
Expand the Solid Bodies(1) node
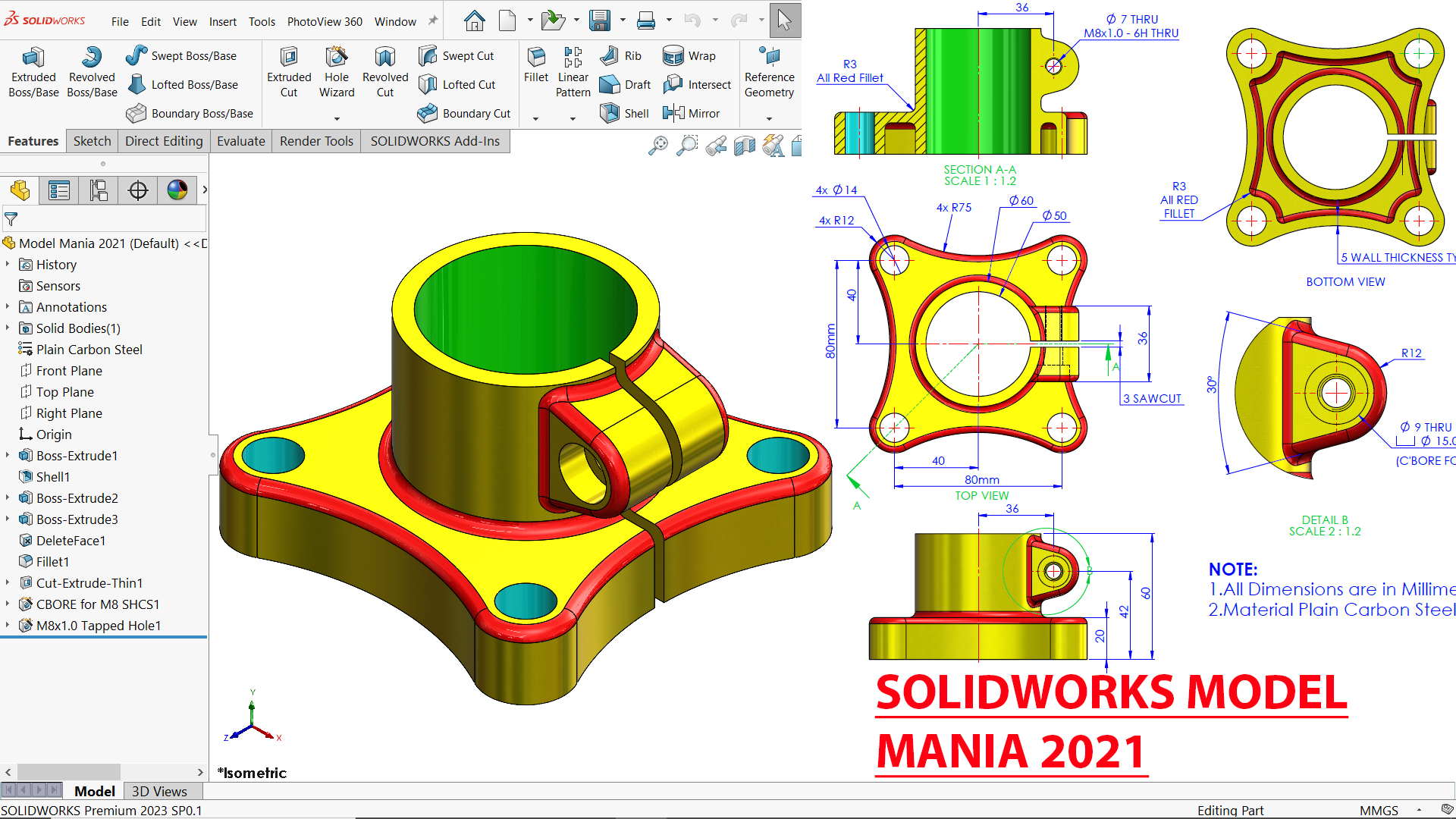click(8, 328)
